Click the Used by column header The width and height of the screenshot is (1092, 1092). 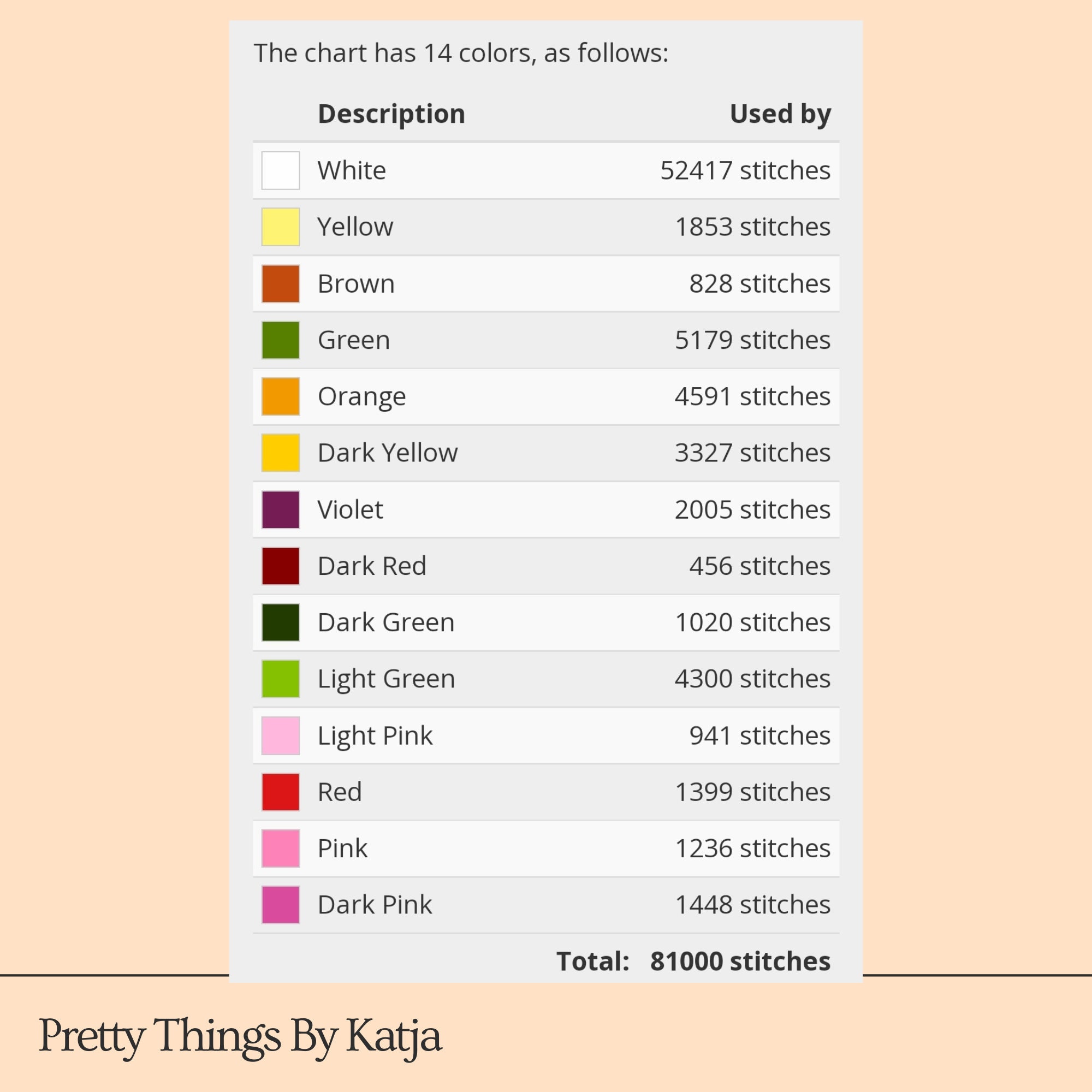point(780,115)
